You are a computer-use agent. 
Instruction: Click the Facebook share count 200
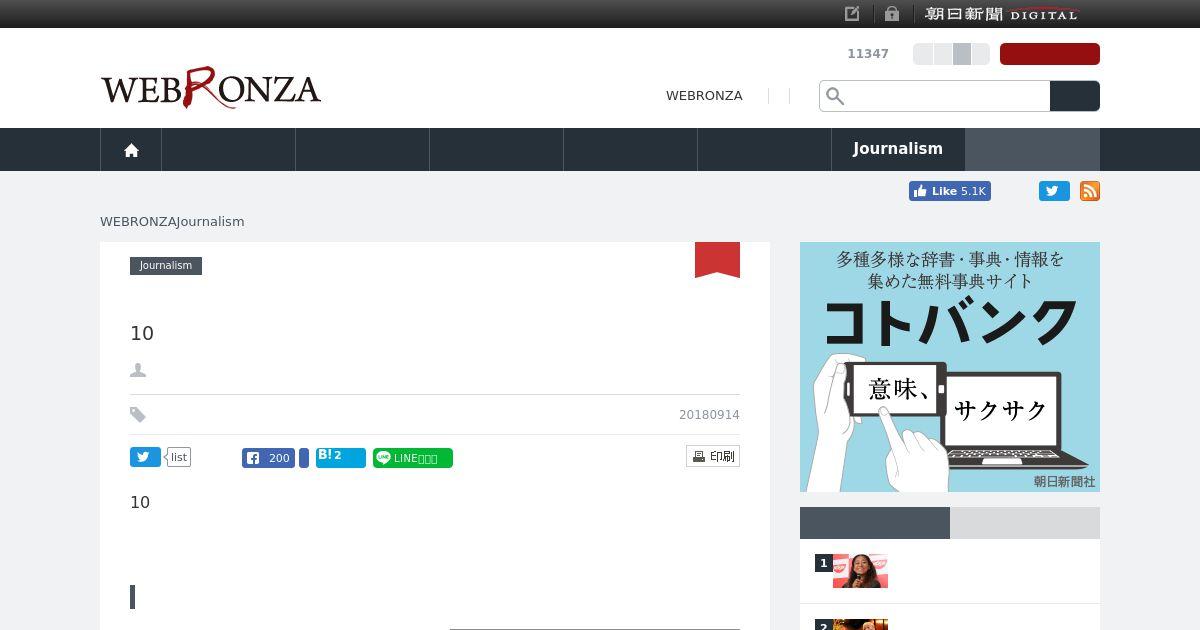tap(268, 458)
